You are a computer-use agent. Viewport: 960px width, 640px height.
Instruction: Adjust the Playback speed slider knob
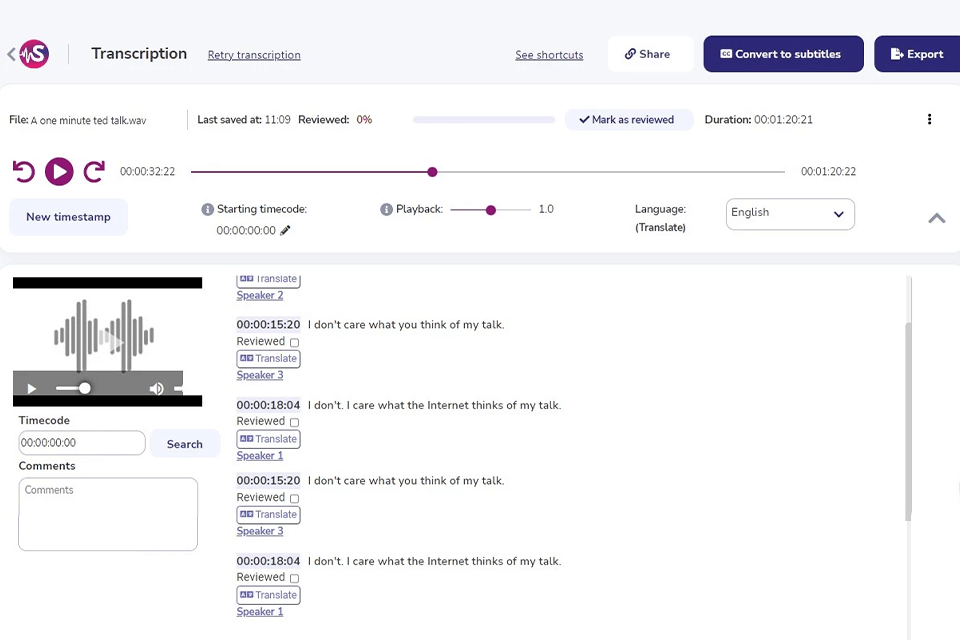tap(490, 210)
